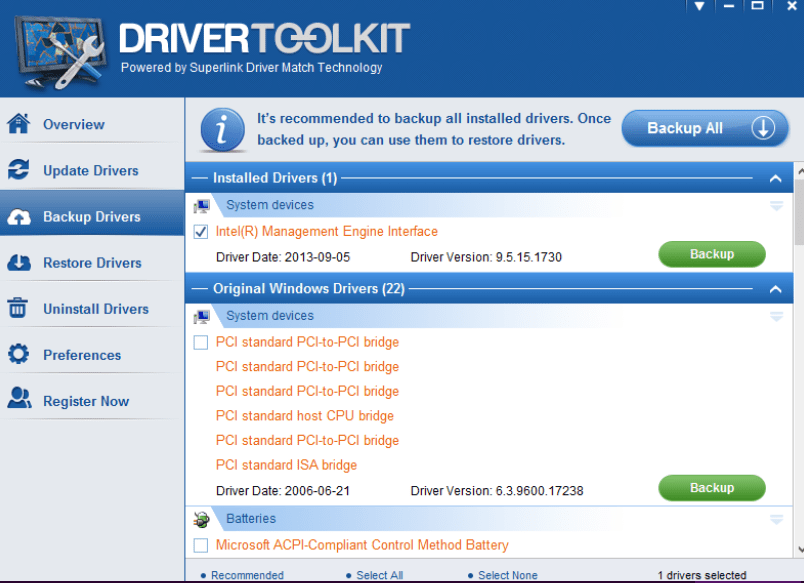Check the first PCI-to-PCI bridge checkbox
Viewport: 804px width, 583px height.
(x=201, y=343)
